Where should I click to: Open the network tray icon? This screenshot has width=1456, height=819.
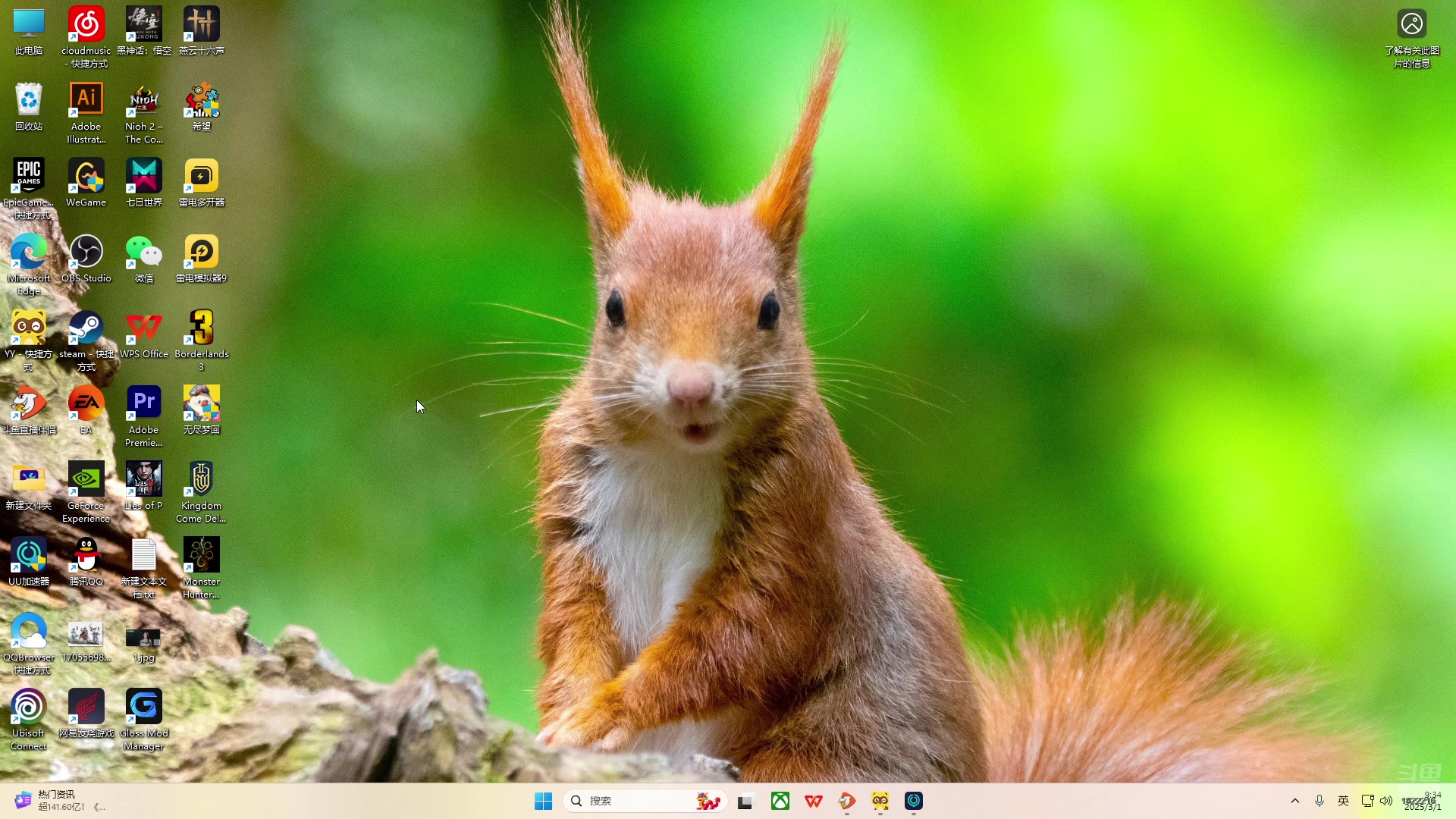(1367, 801)
